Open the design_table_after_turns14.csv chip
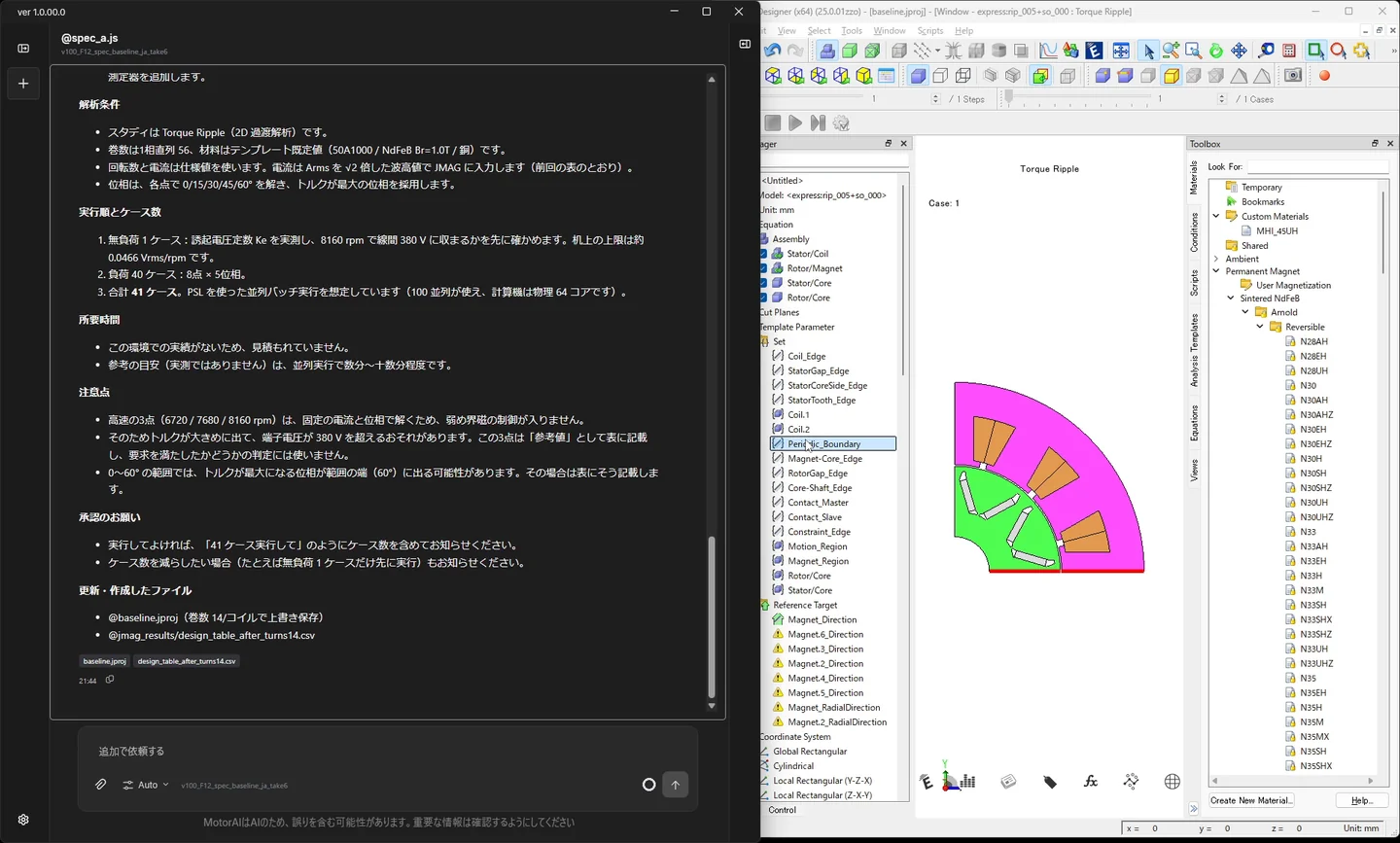Image resolution: width=1400 pixels, height=843 pixels. (187, 661)
